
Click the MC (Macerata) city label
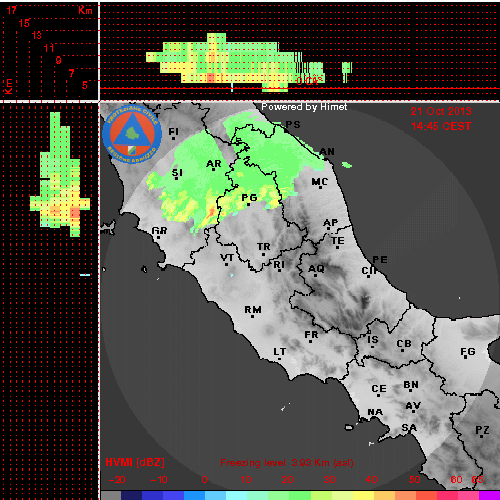click(x=320, y=182)
